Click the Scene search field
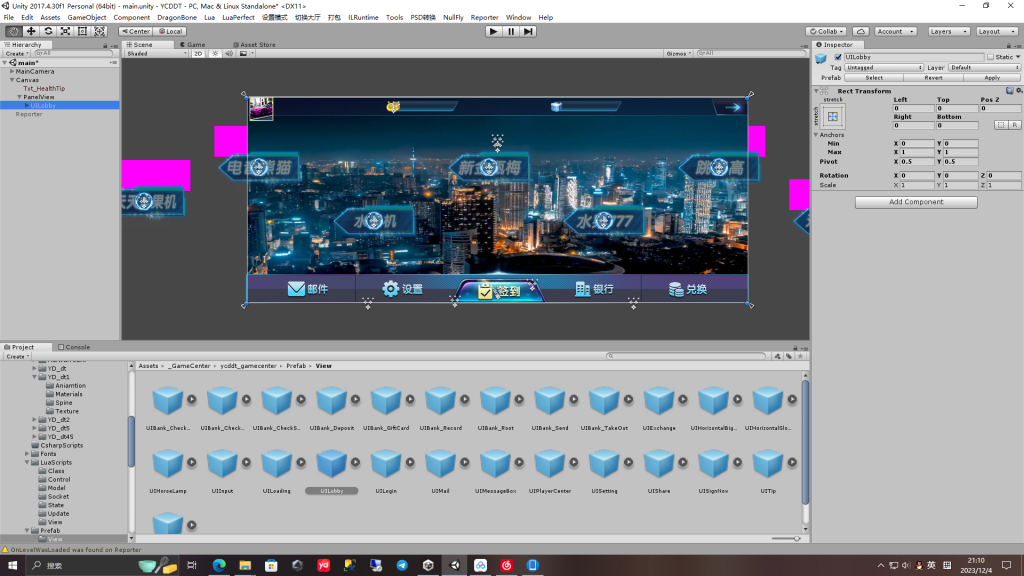 point(751,54)
